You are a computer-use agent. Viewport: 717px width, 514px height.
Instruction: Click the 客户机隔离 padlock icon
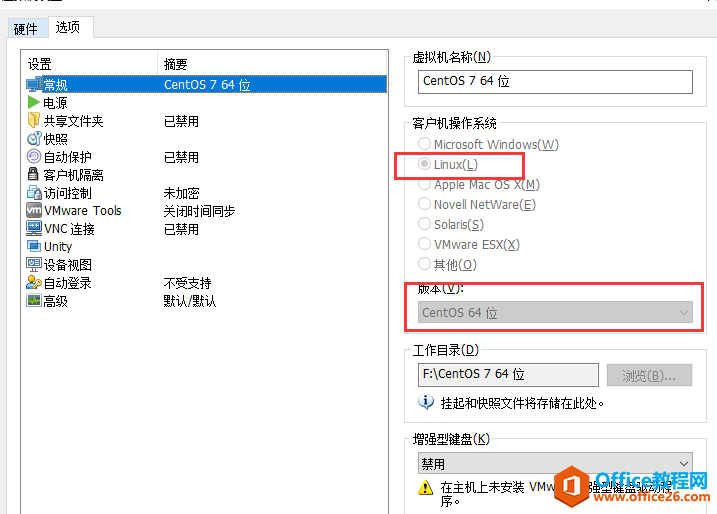[x=33, y=174]
